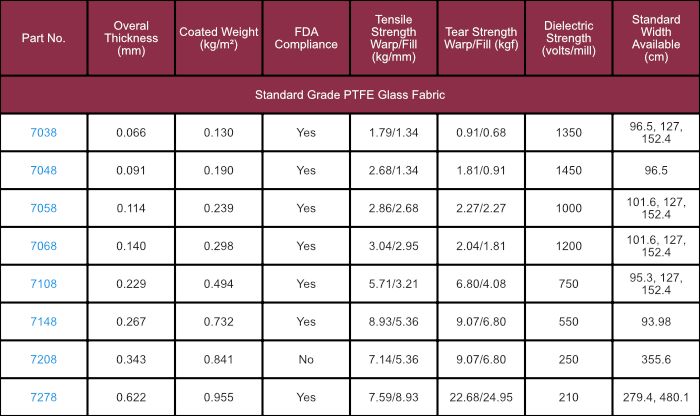700x416 pixels.
Task: Click the Dielectric Strength column header
Action: [568, 38]
